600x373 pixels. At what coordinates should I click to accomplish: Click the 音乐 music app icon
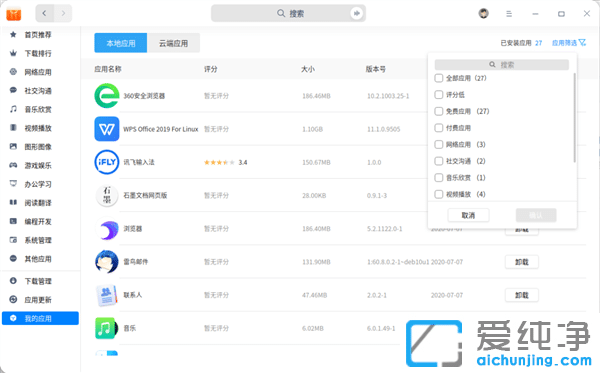click(107, 328)
